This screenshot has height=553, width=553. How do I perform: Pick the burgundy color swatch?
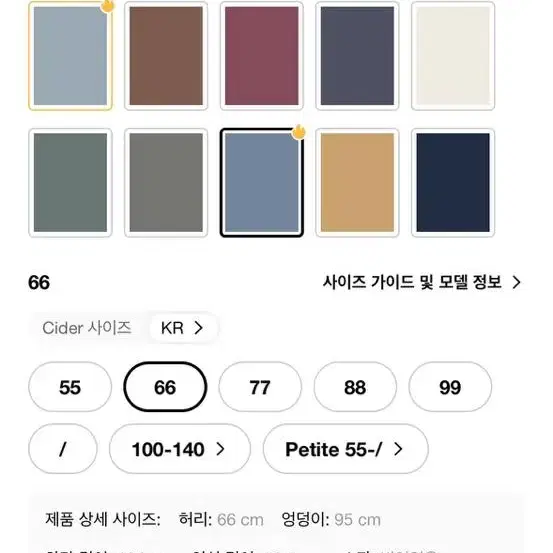[x=262, y=56]
